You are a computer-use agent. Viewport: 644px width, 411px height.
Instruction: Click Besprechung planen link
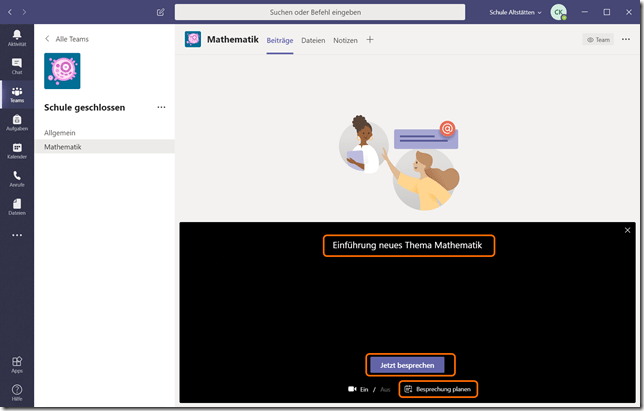tap(438, 388)
